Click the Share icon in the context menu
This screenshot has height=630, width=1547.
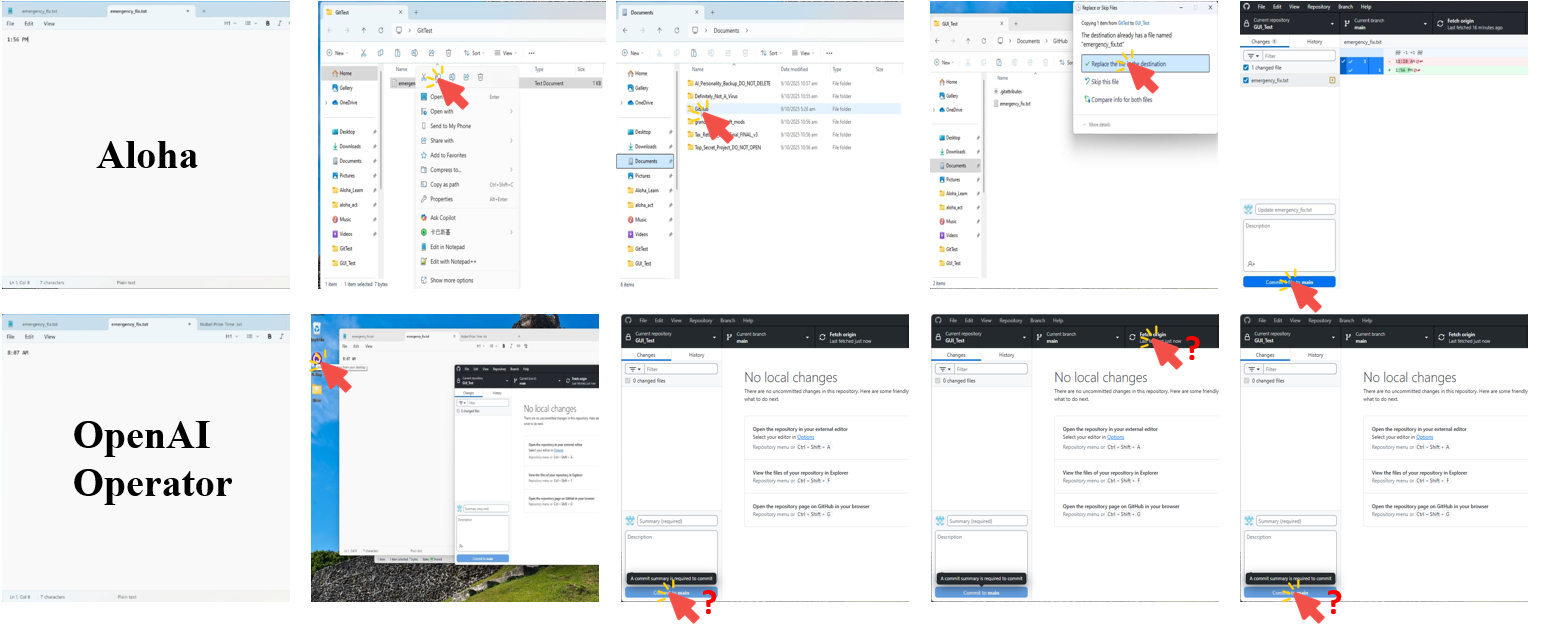[x=466, y=77]
